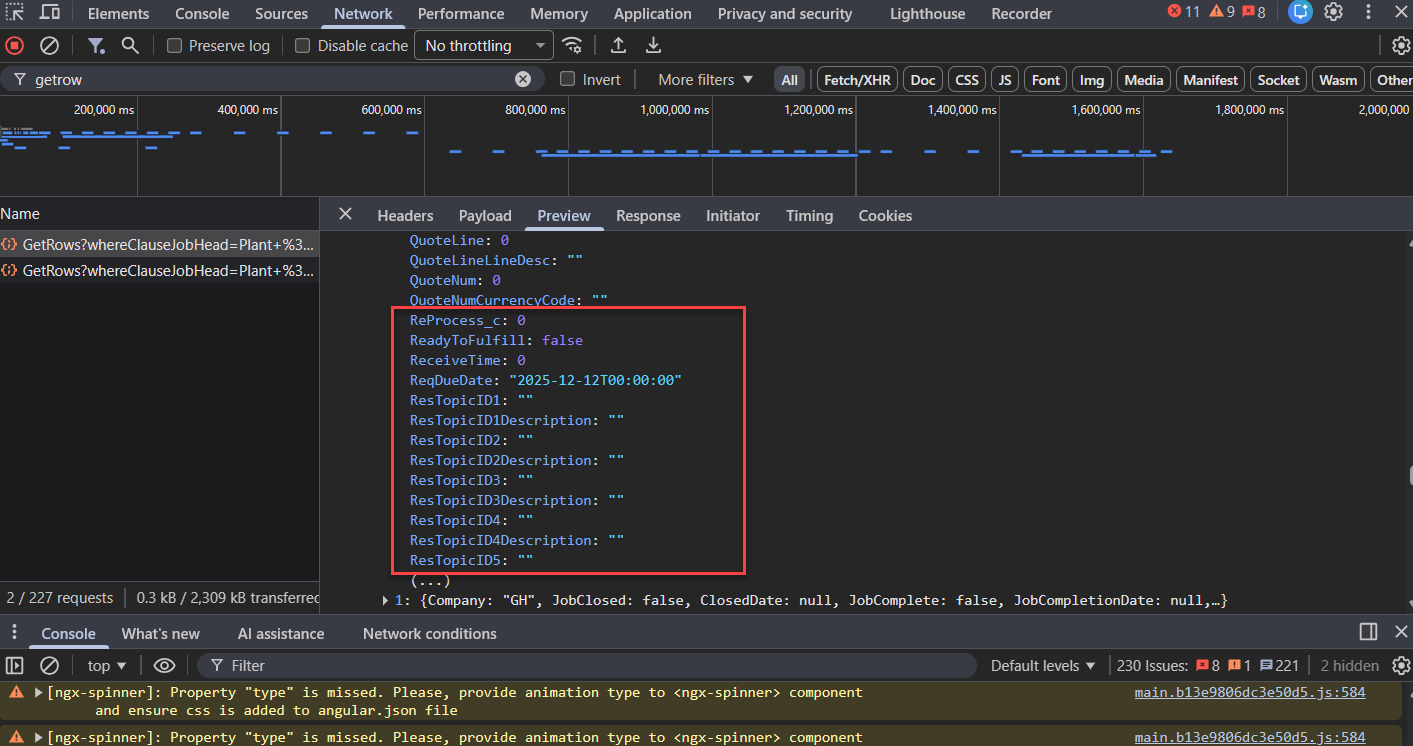Viewport: 1413px width, 746px height.
Task: Open DevTools settings gear
Action: [x=1333, y=13]
